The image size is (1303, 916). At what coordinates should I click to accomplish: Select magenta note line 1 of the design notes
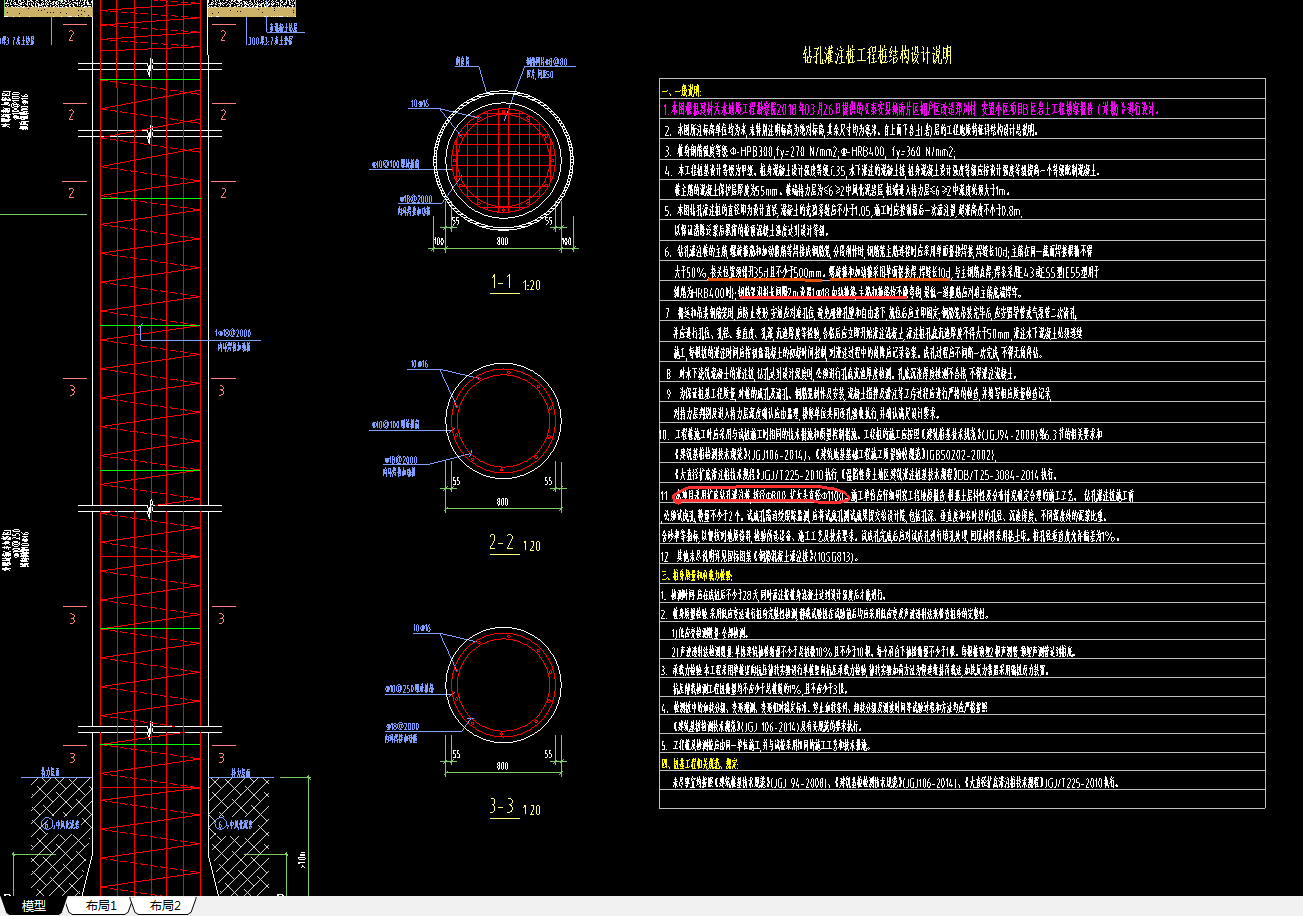click(911, 110)
